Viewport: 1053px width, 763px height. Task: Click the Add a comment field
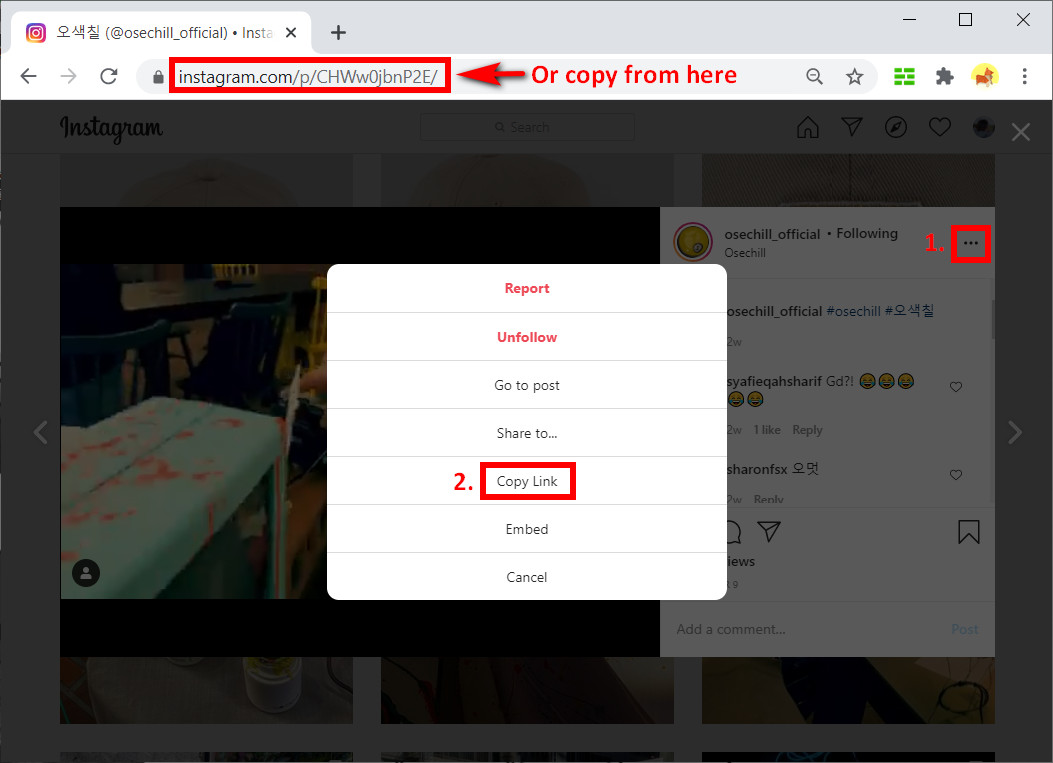pyautogui.click(x=806, y=629)
